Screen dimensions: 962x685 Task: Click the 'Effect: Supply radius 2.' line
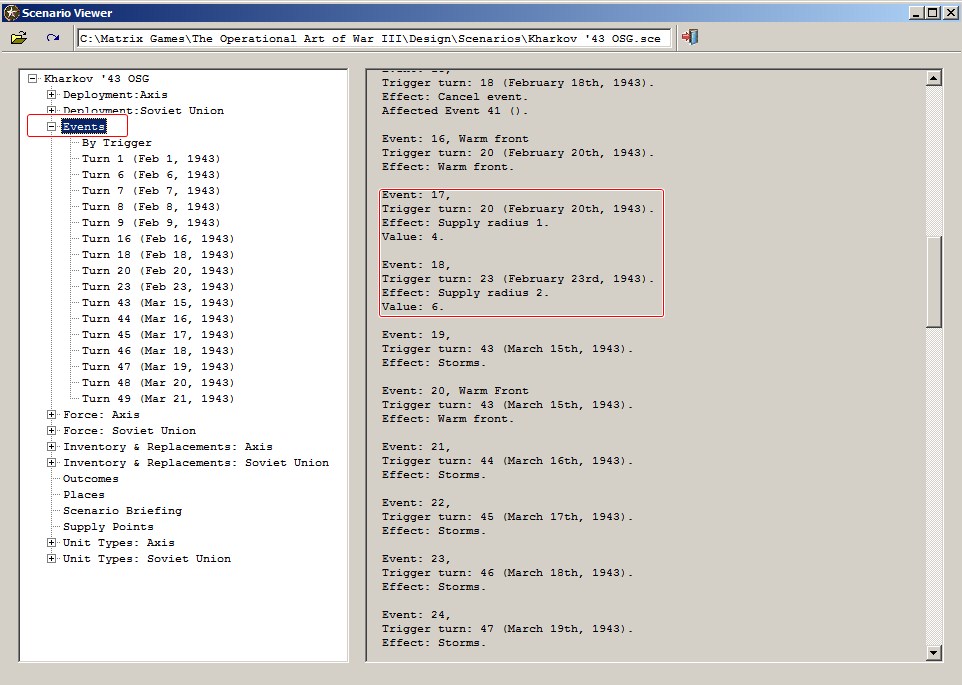(x=465, y=293)
